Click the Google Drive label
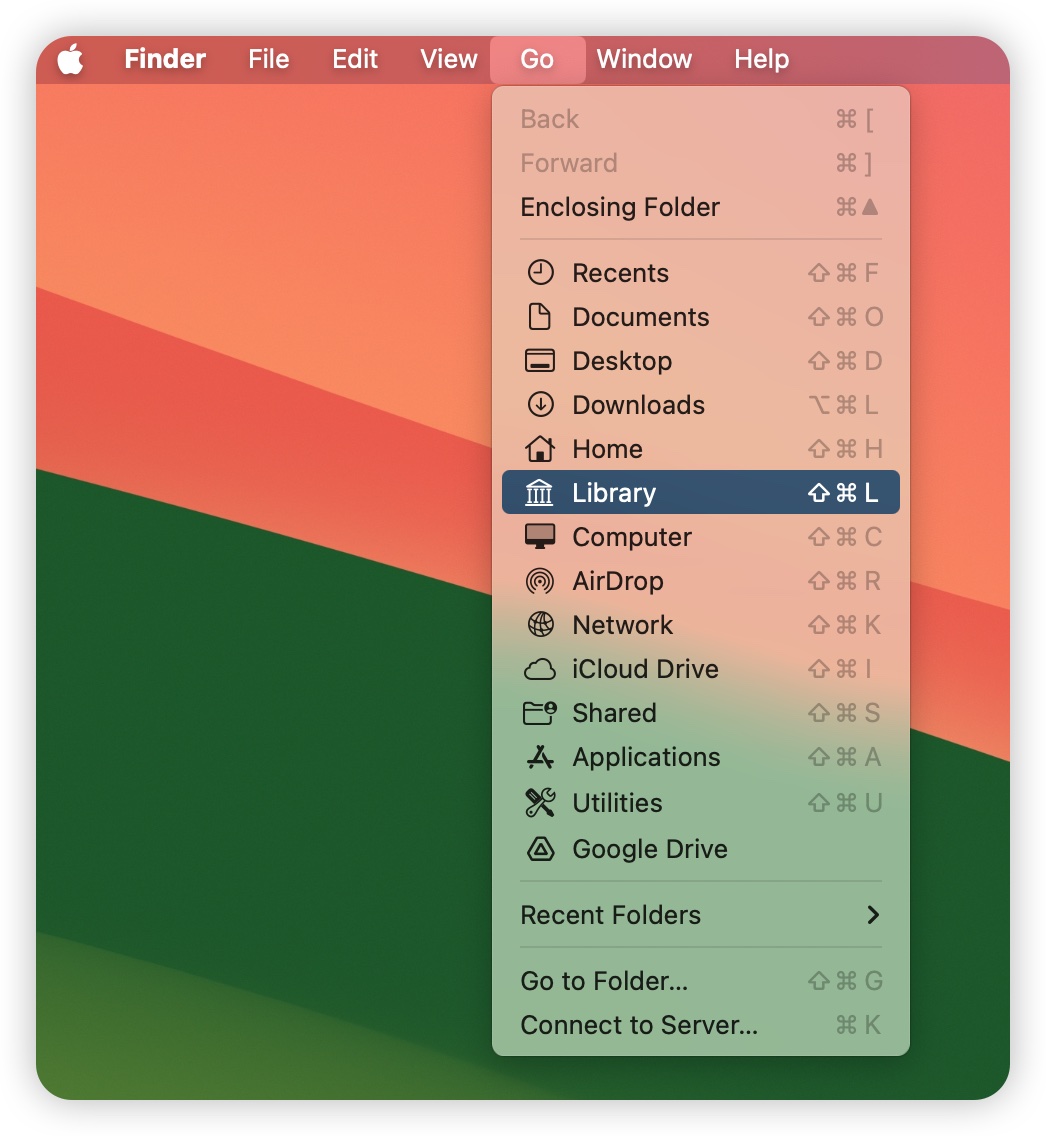 pos(650,849)
